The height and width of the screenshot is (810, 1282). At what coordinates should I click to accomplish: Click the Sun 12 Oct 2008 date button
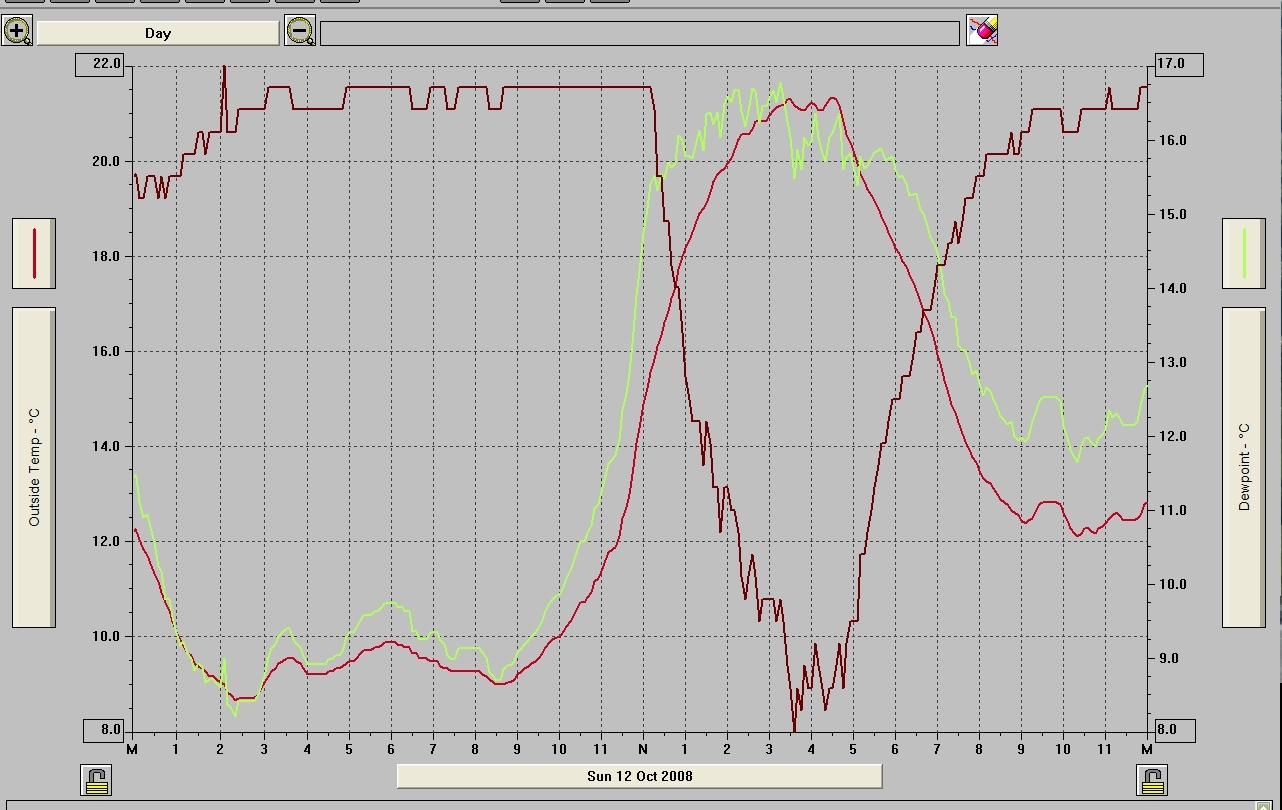pyautogui.click(x=639, y=776)
